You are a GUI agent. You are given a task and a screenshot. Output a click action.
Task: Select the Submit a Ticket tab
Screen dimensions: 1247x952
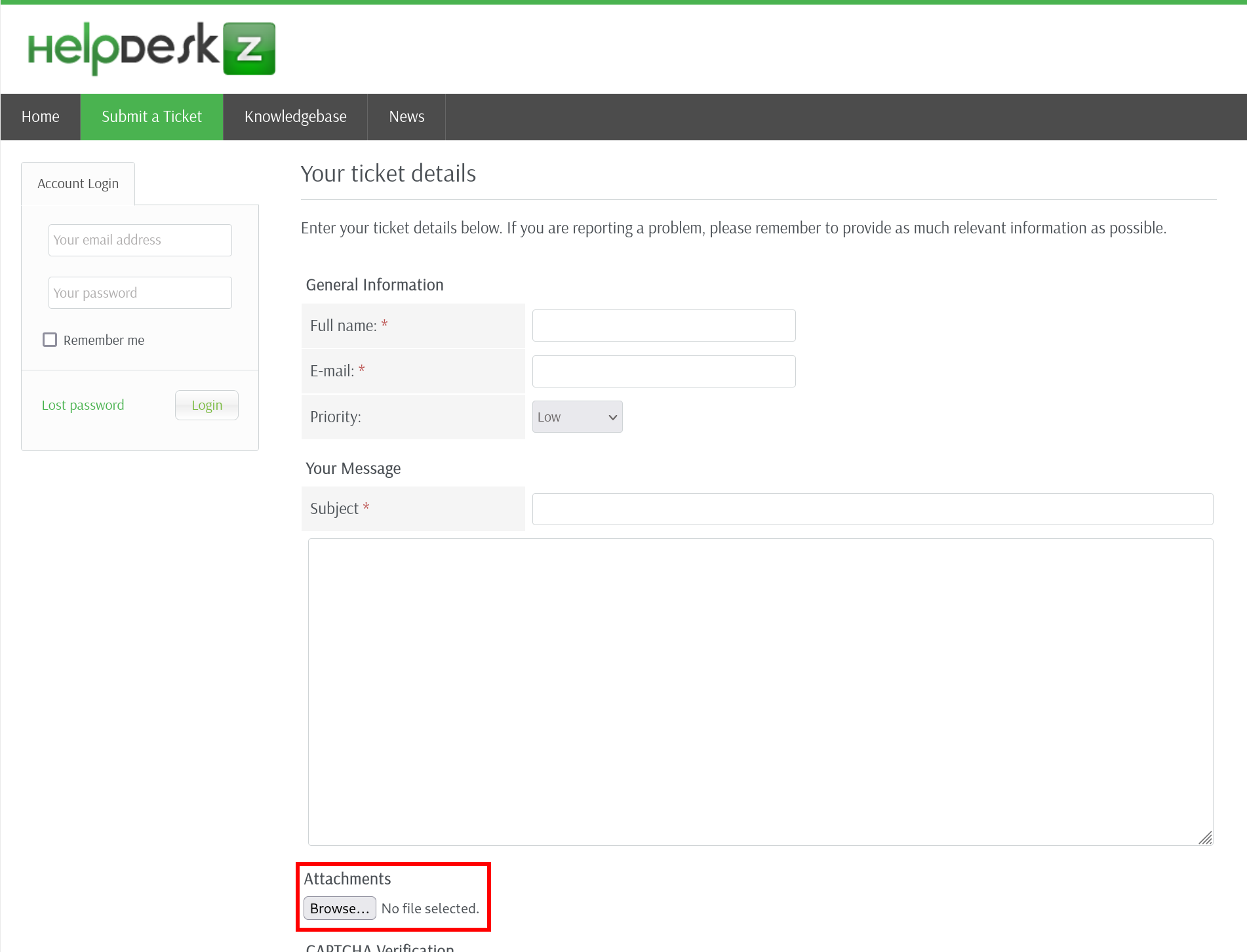(x=151, y=117)
